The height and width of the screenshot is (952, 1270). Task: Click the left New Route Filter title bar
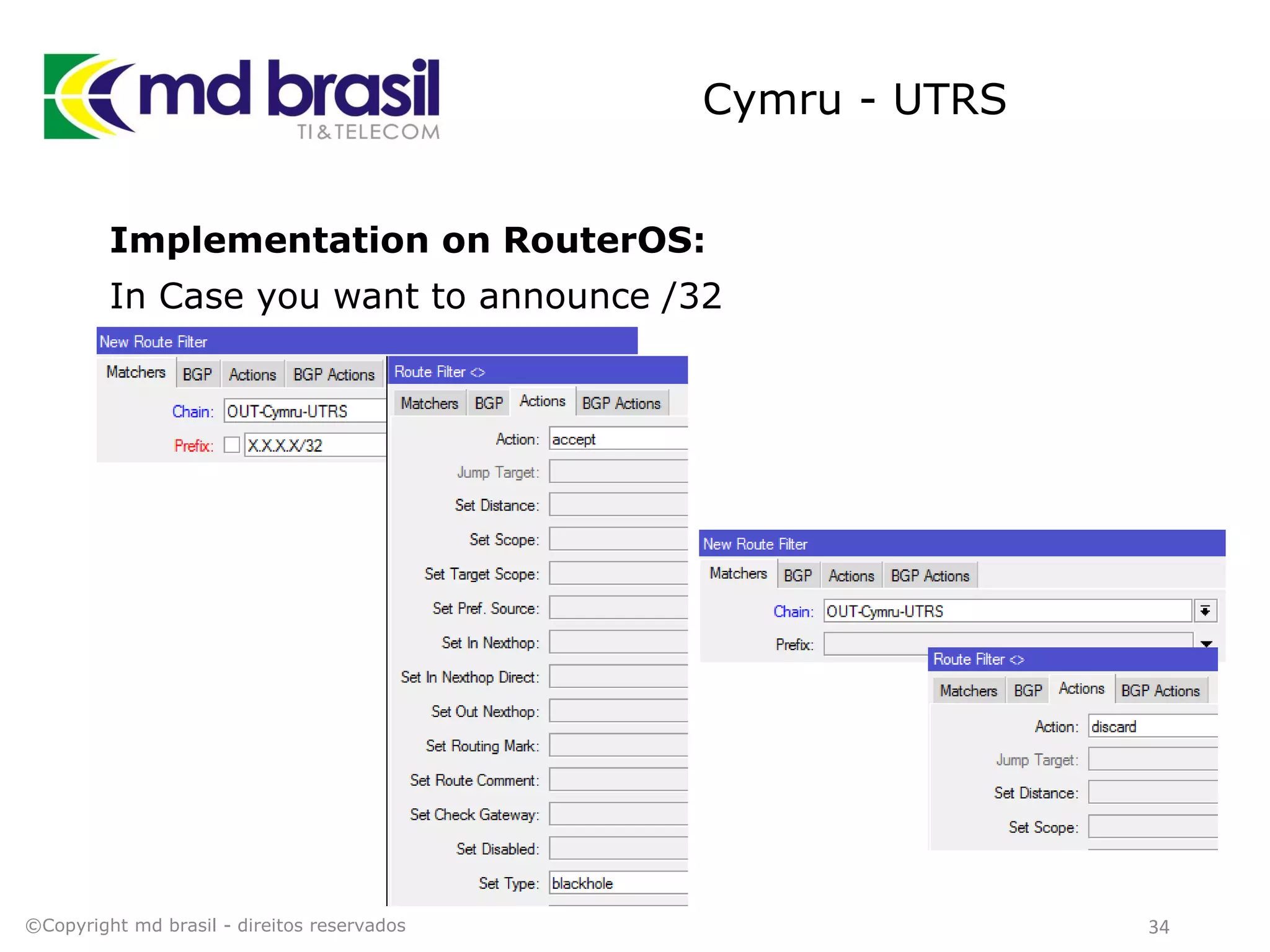click(367, 341)
